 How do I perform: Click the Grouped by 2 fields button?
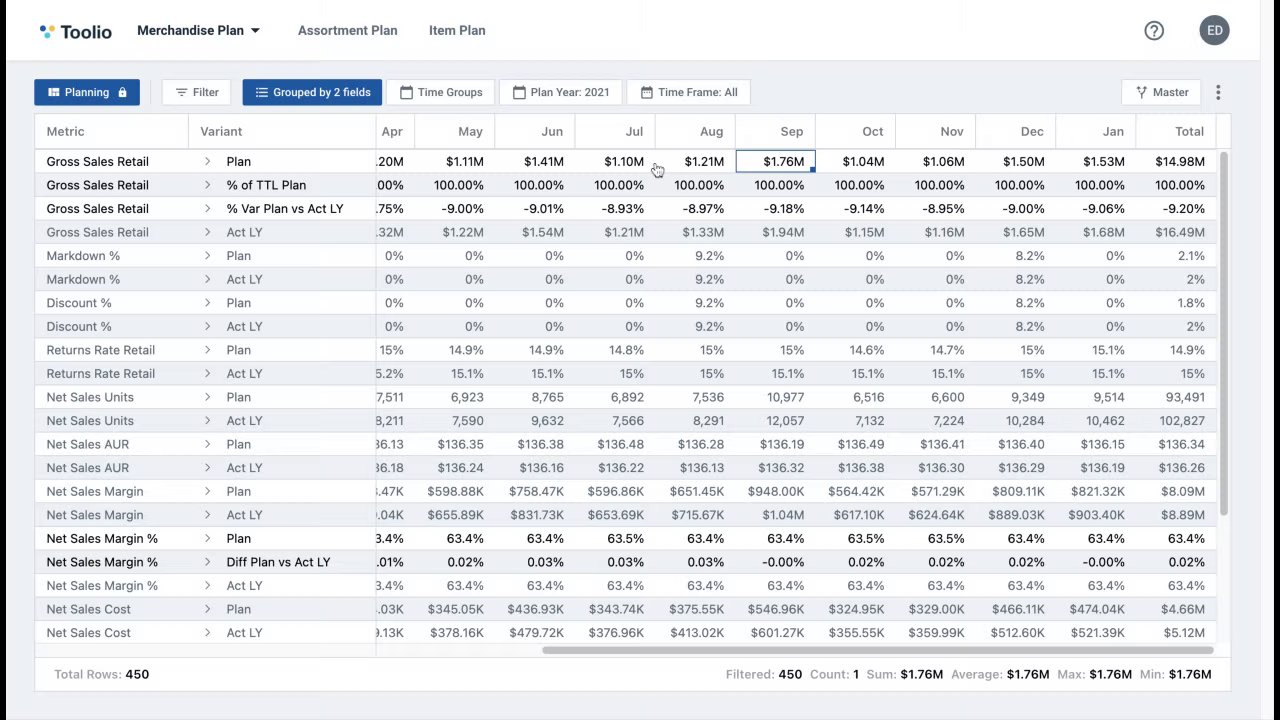pyautogui.click(x=312, y=92)
